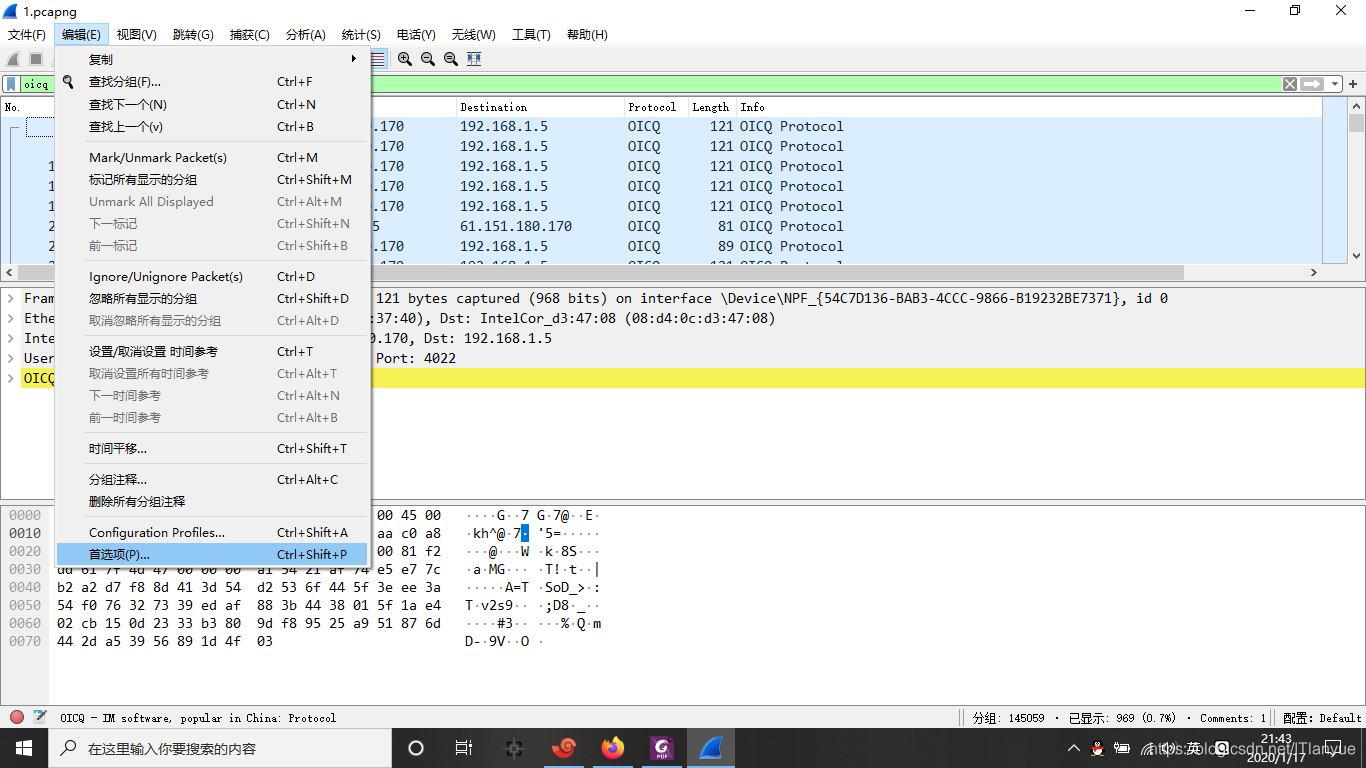1366x768 pixels.
Task: Toggle the colorize packet list icon
Action: click(378, 59)
